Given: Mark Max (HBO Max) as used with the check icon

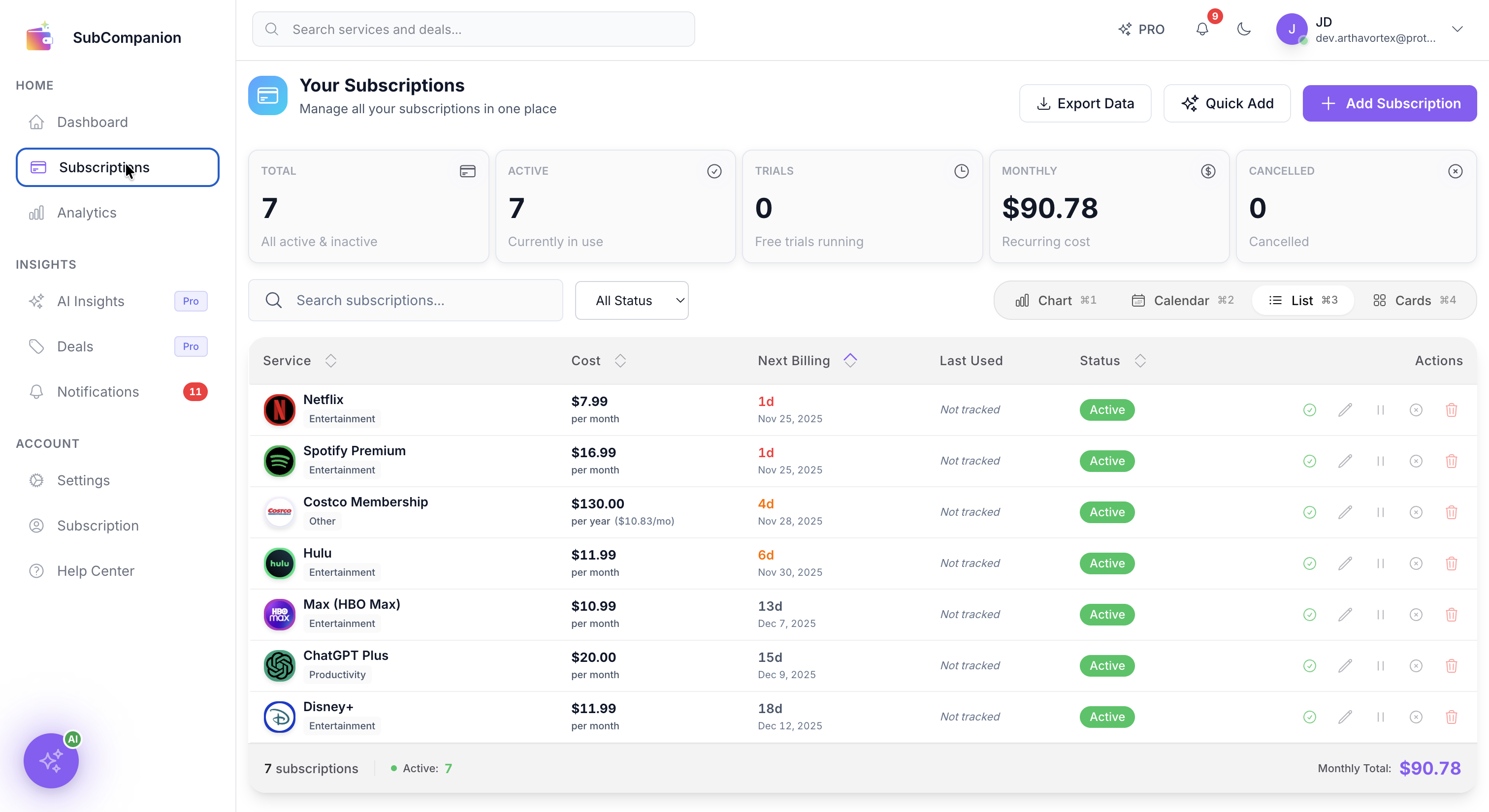Looking at the screenshot, I should [1310, 615].
